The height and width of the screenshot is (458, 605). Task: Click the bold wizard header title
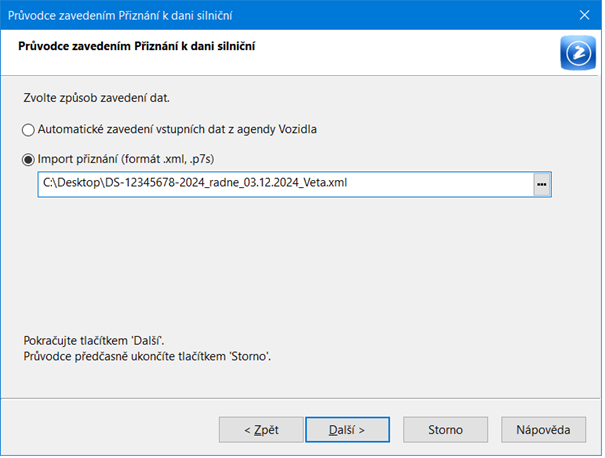coord(137,46)
